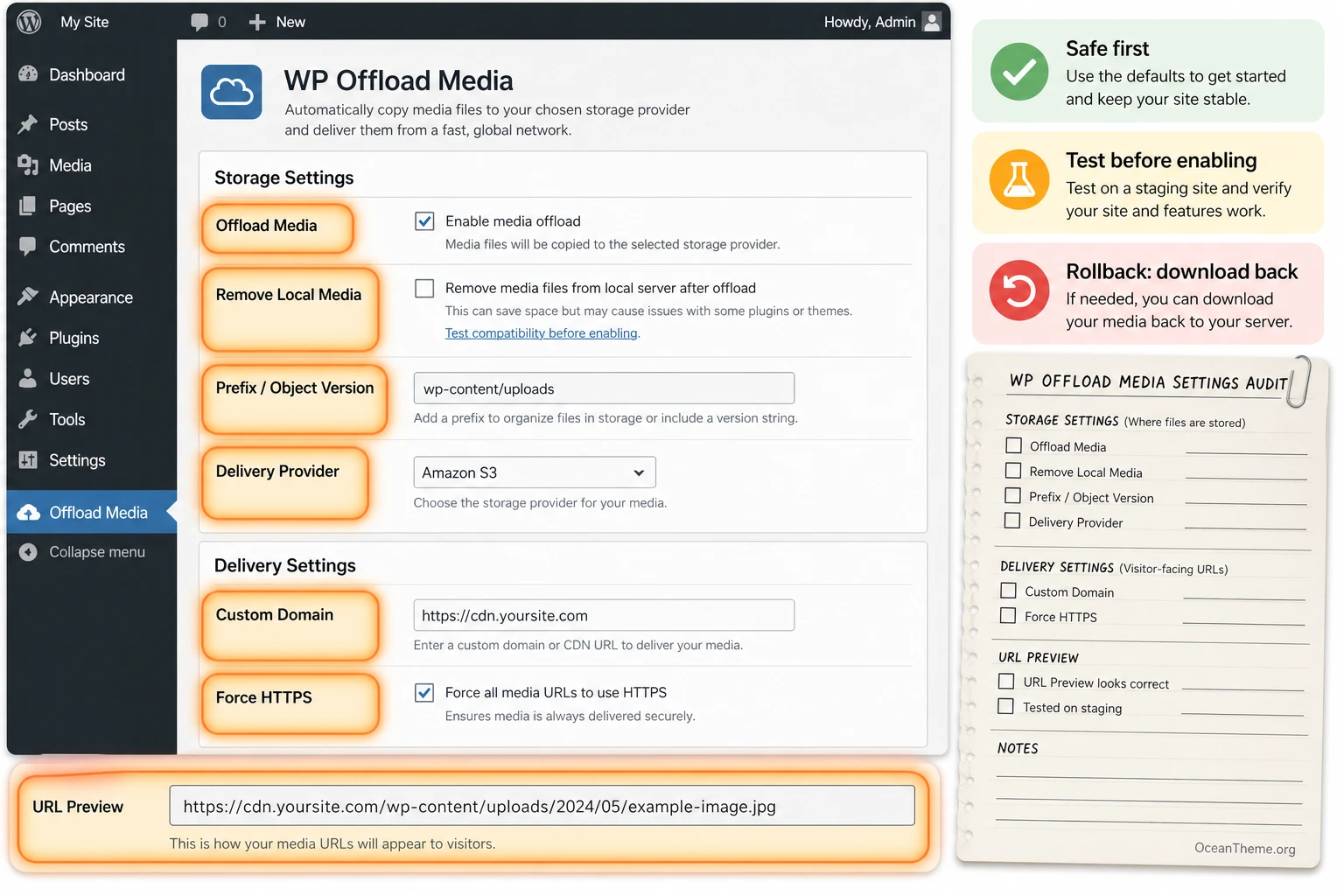Click the red Rollback arrow icon
The height and width of the screenshot is (896, 1344).
tap(1019, 290)
